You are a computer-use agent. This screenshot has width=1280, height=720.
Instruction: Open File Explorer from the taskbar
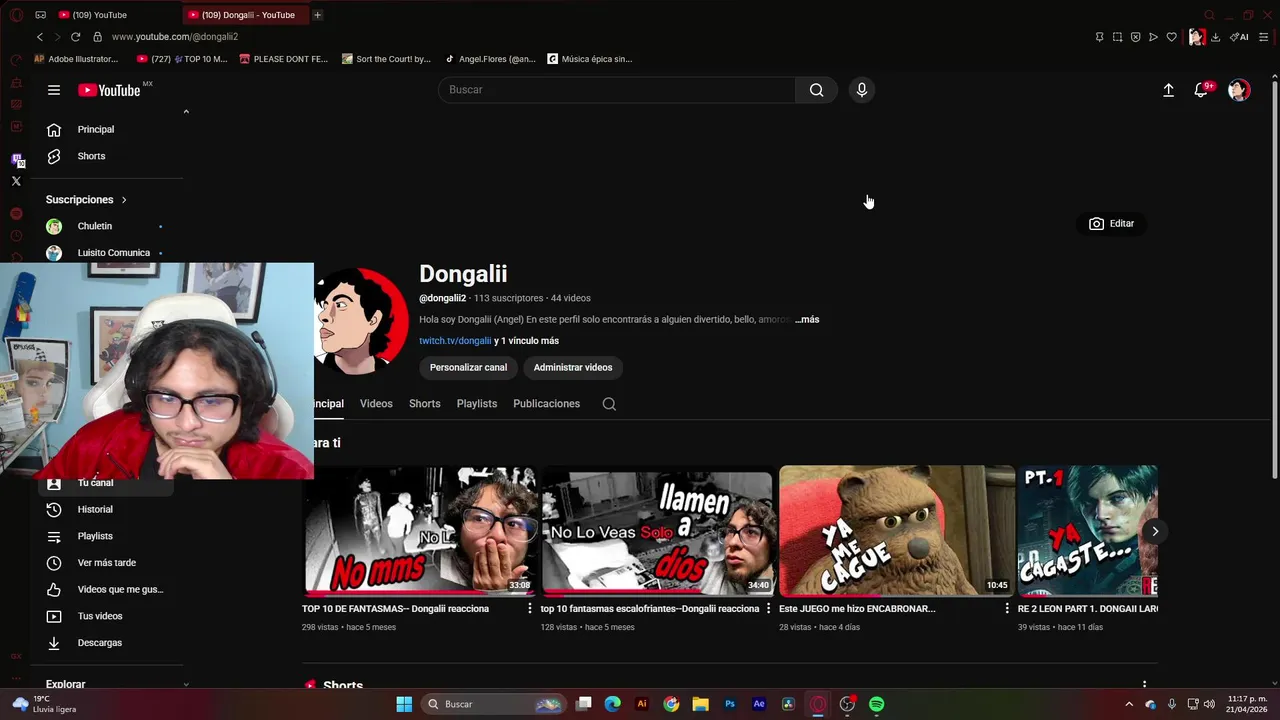(700, 704)
